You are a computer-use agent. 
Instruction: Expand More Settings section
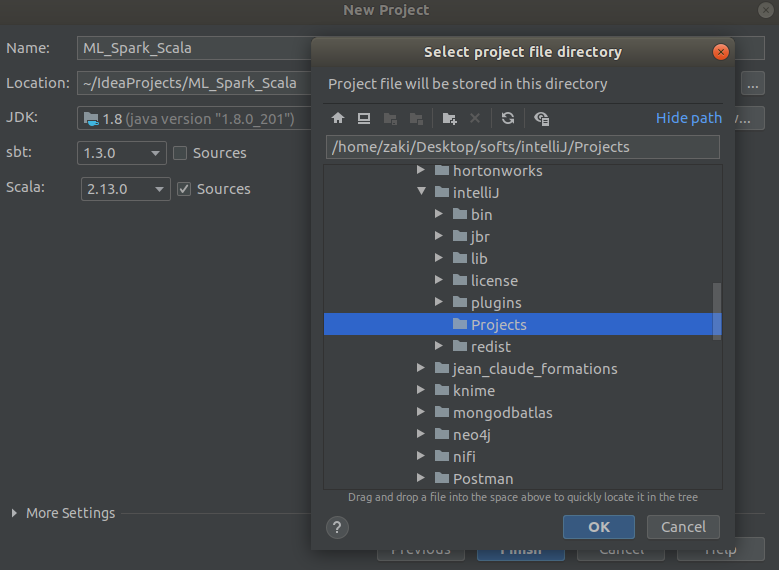[x=14, y=513]
